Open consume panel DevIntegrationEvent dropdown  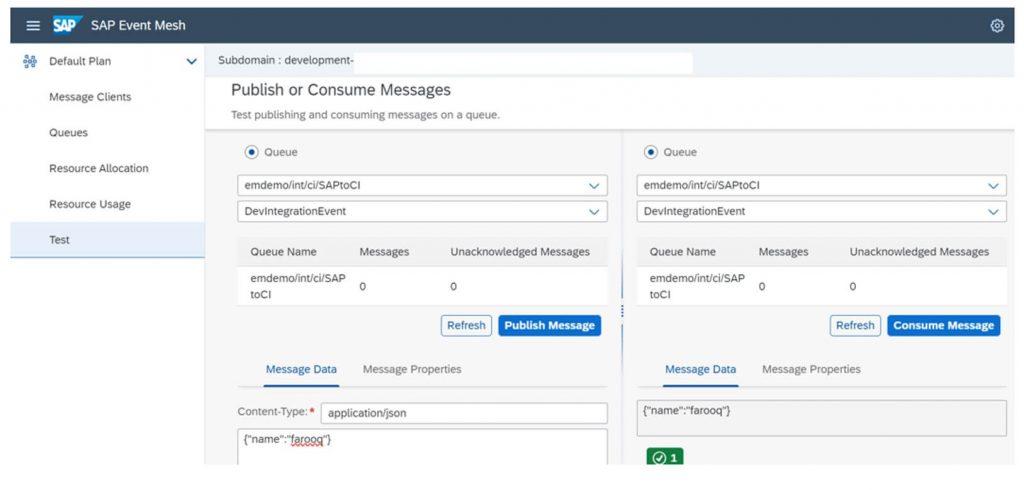coord(822,212)
